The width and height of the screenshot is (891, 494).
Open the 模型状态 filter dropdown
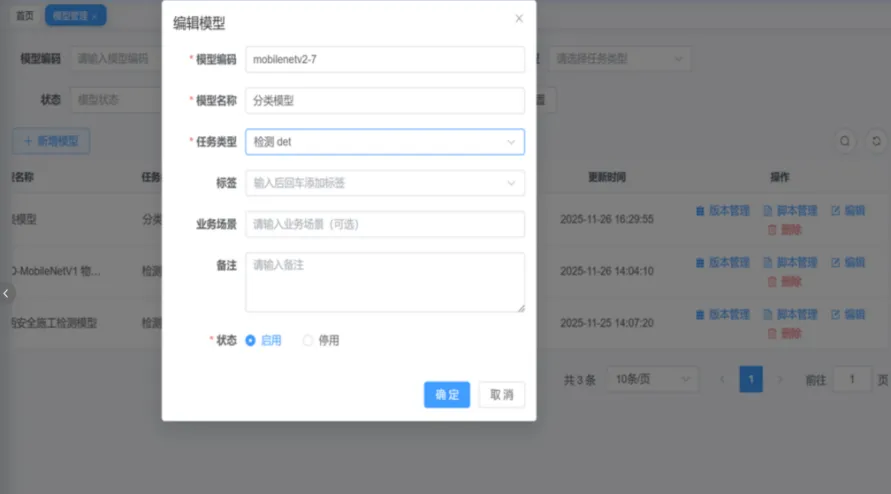(116, 100)
